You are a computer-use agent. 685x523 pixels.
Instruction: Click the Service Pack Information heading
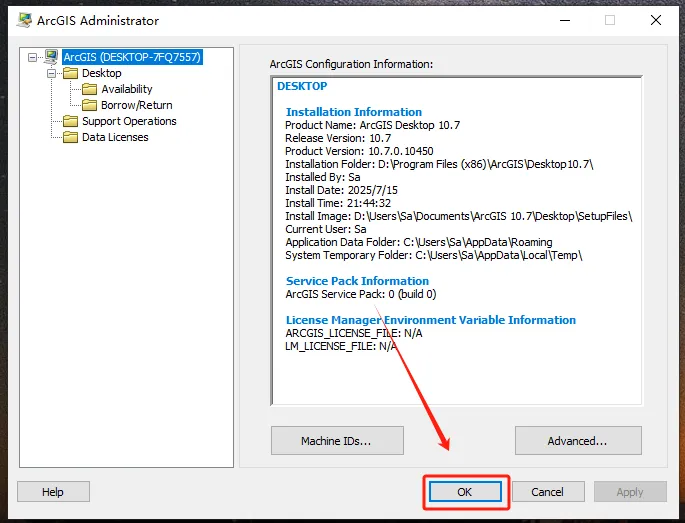[357, 281]
